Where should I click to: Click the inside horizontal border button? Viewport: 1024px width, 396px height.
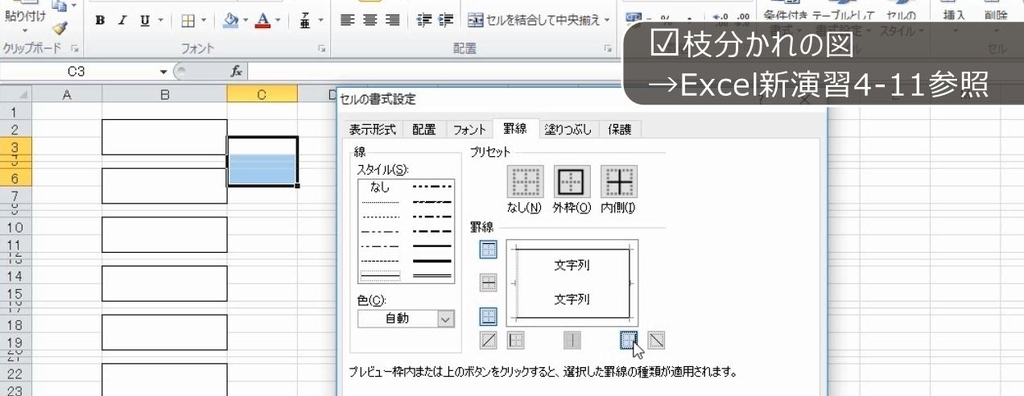tap(488, 283)
